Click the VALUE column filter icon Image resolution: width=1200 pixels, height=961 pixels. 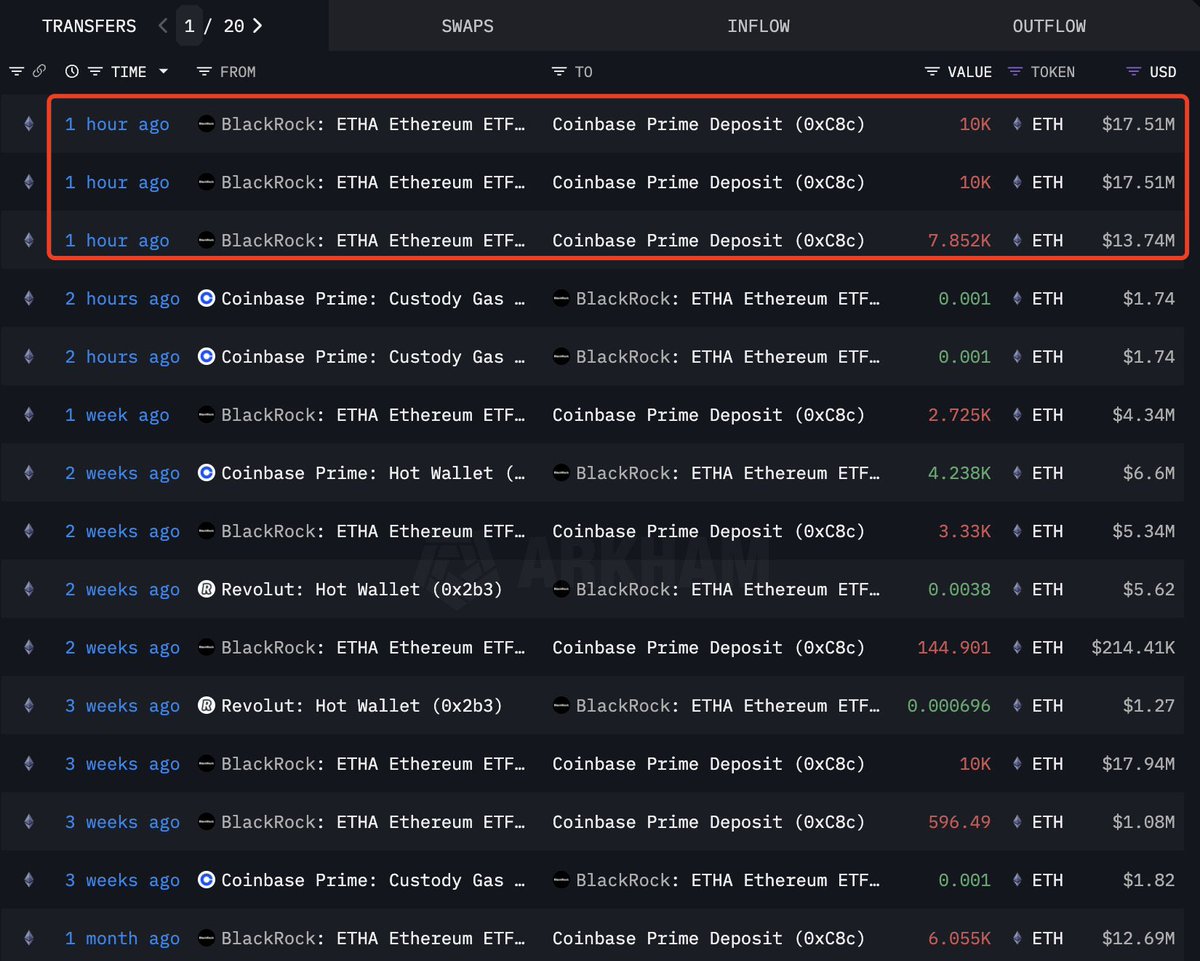(930, 72)
